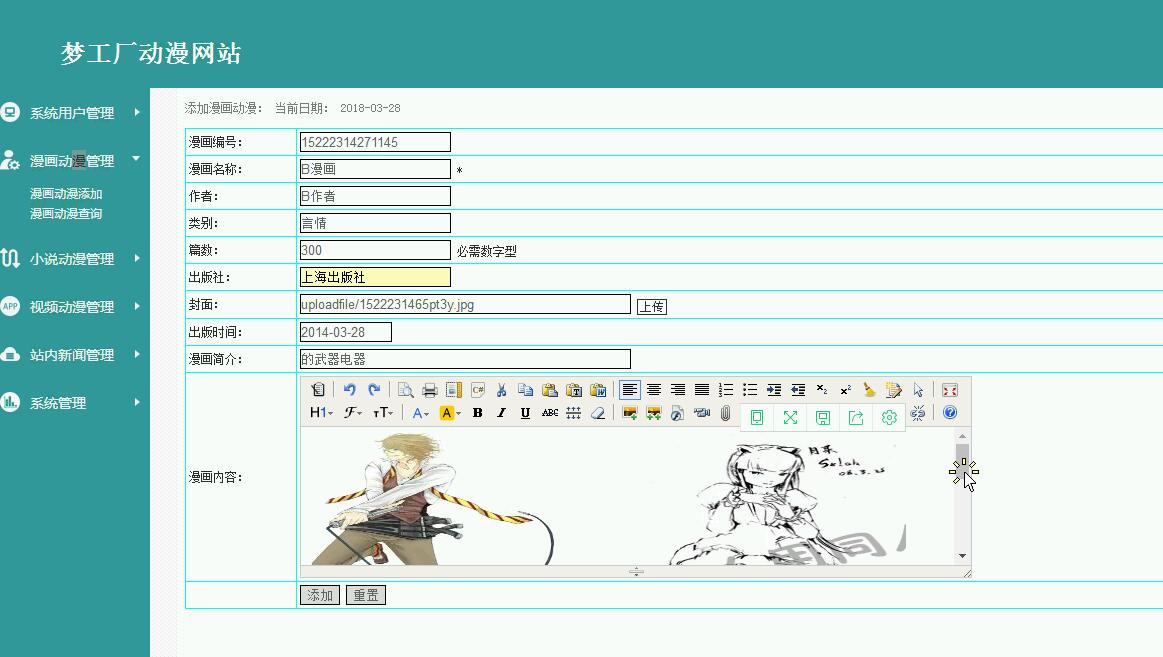Insert a video media file
The width and height of the screenshot is (1163, 657).
(x=702, y=413)
